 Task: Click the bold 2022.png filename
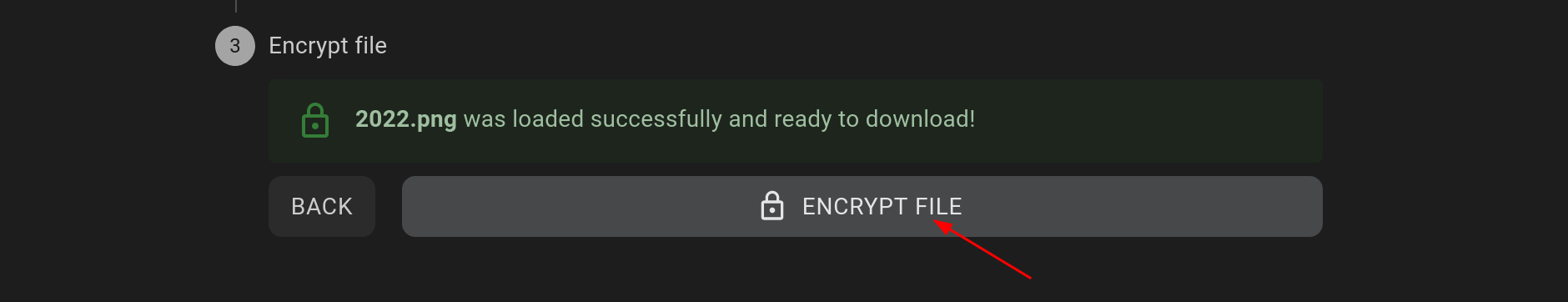coord(406,119)
